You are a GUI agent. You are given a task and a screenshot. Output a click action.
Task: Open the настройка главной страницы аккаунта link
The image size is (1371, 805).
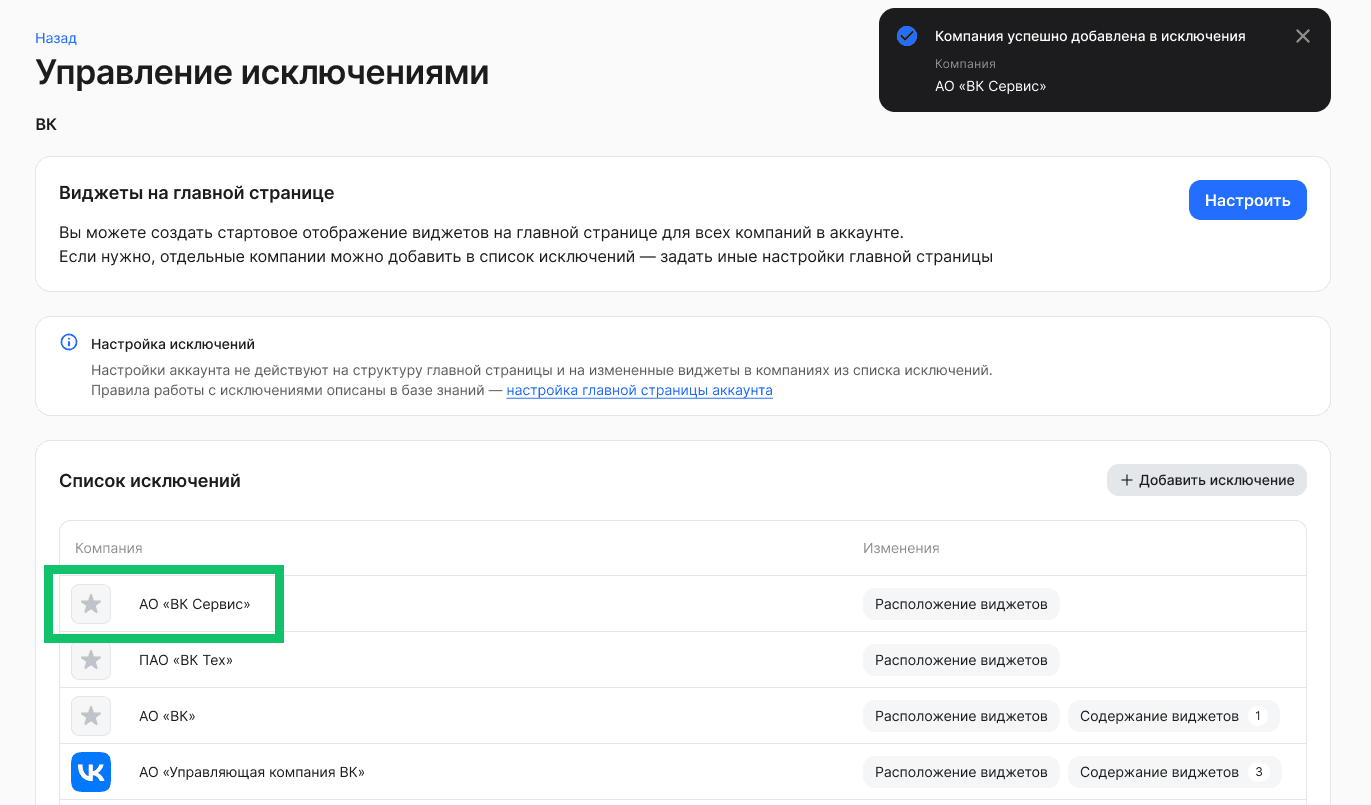pos(639,390)
